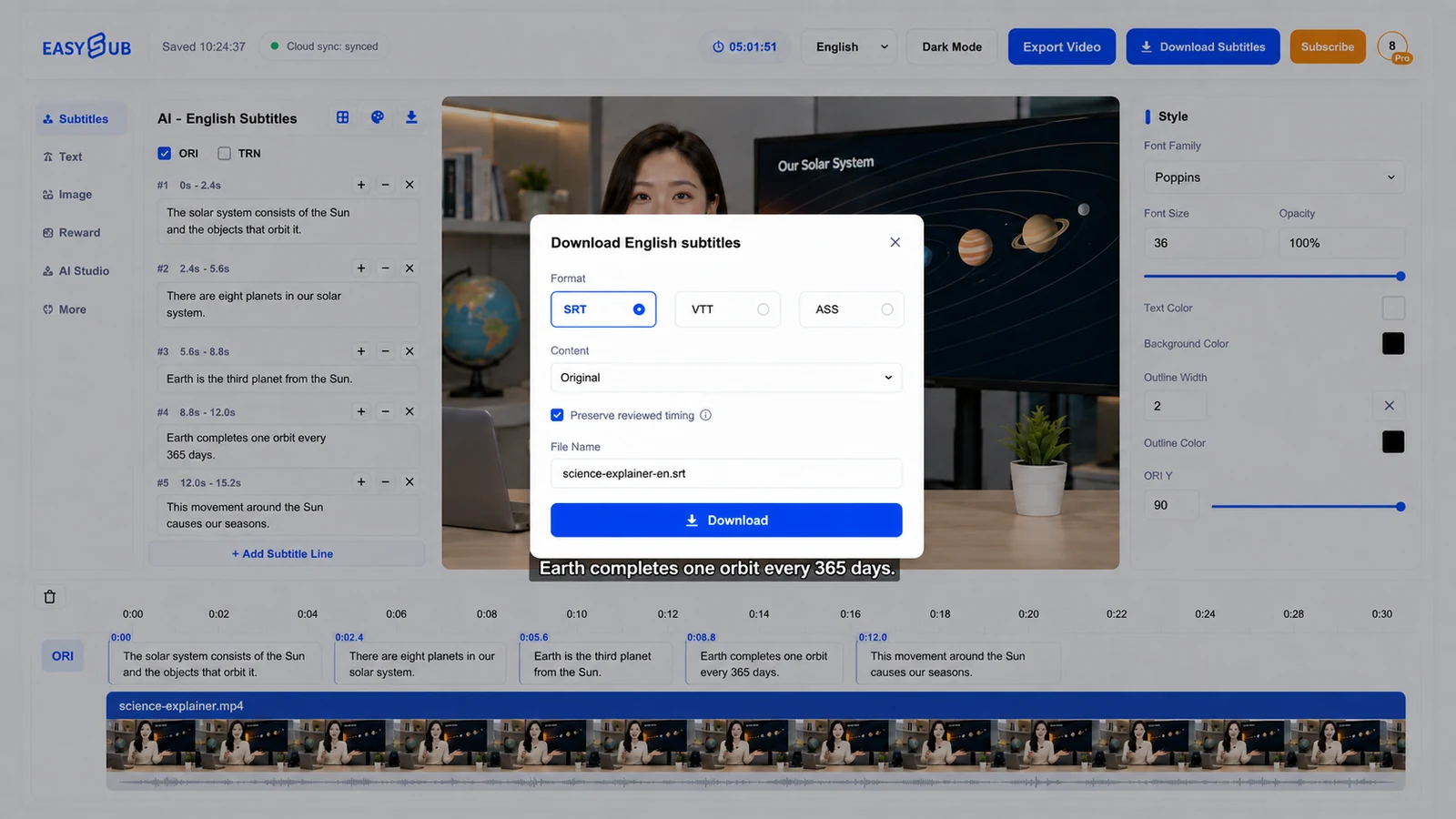Open the English language dropdown
Viewport: 1456px width, 819px height.
pos(849,46)
